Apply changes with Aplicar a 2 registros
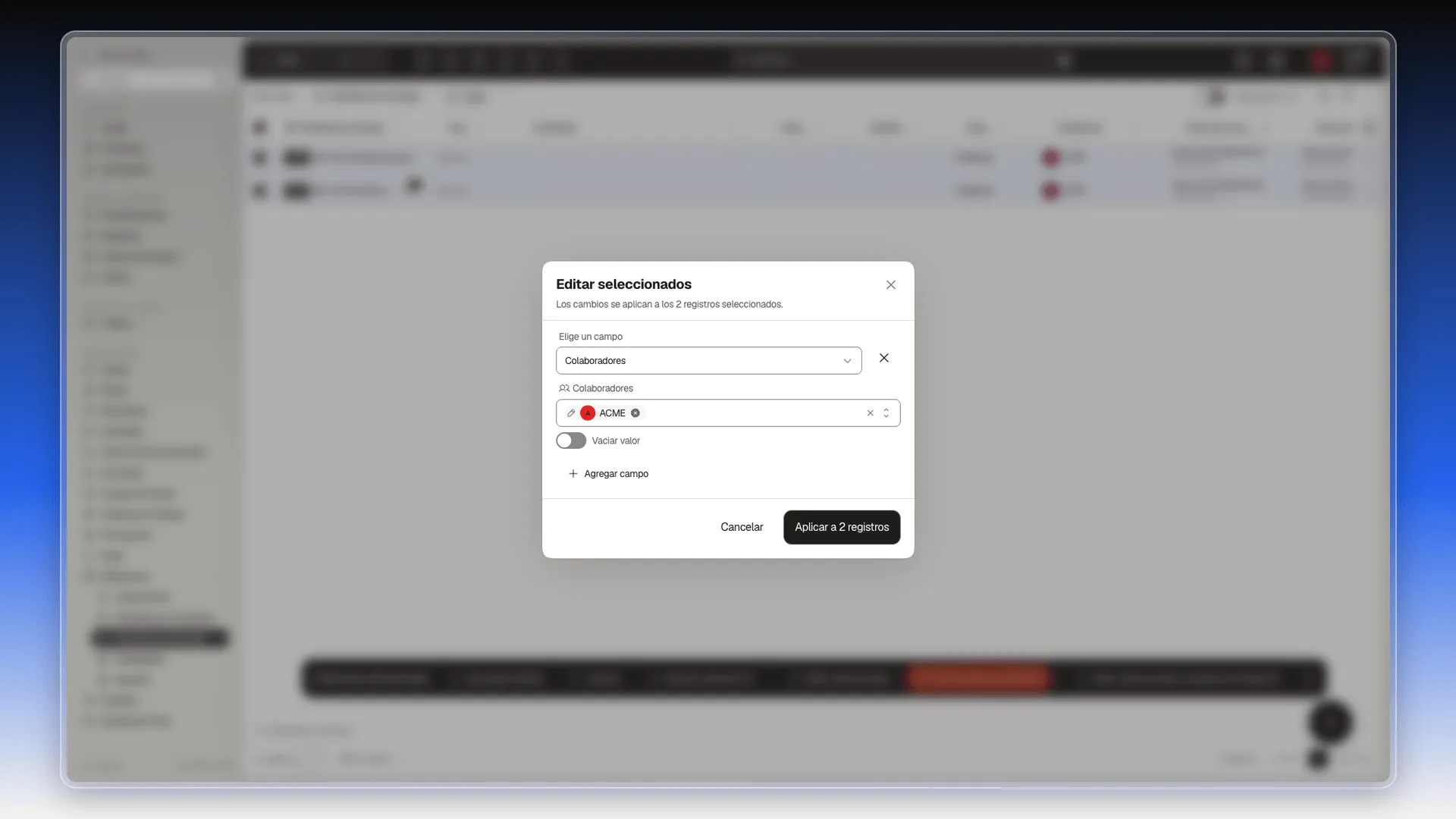 842,527
